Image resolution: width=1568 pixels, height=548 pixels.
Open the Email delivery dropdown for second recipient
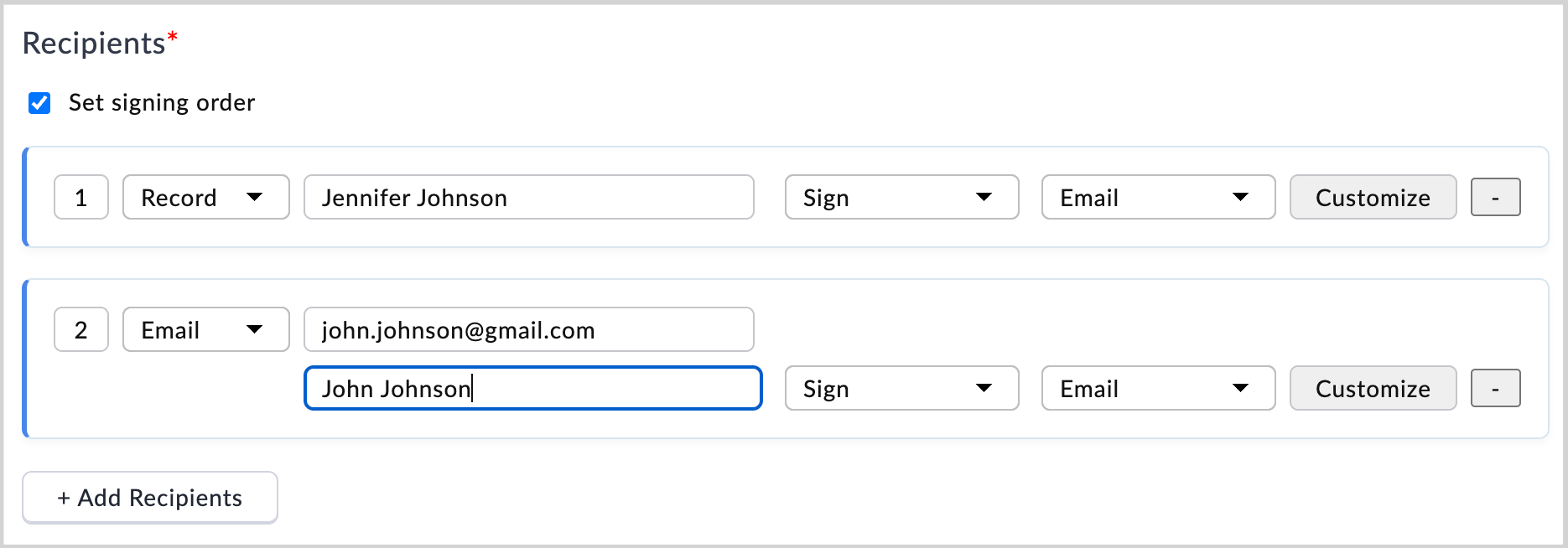[x=1158, y=389]
